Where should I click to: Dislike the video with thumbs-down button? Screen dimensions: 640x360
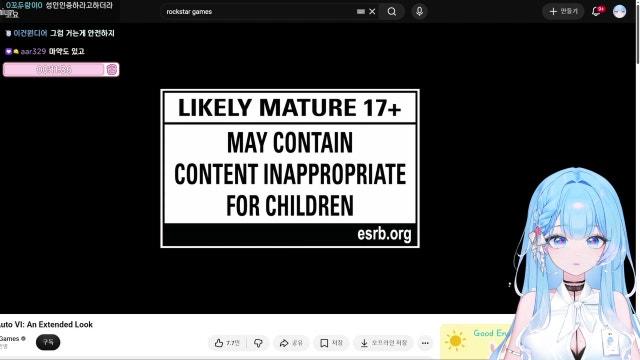(x=258, y=343)
